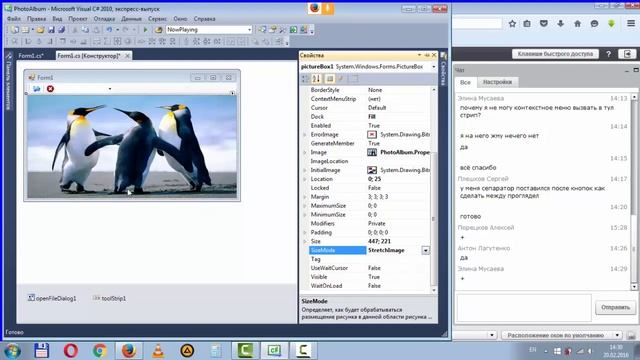The height and width of the screenshot is (360, 640).
Task: Switch properties to Categorized view
Action: (305, 78)
